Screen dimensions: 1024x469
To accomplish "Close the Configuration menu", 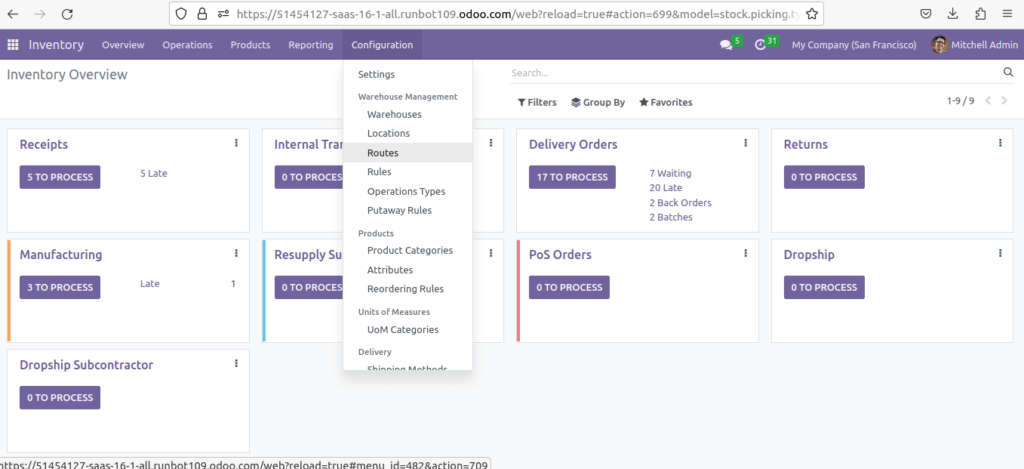I will click(382, 45).
